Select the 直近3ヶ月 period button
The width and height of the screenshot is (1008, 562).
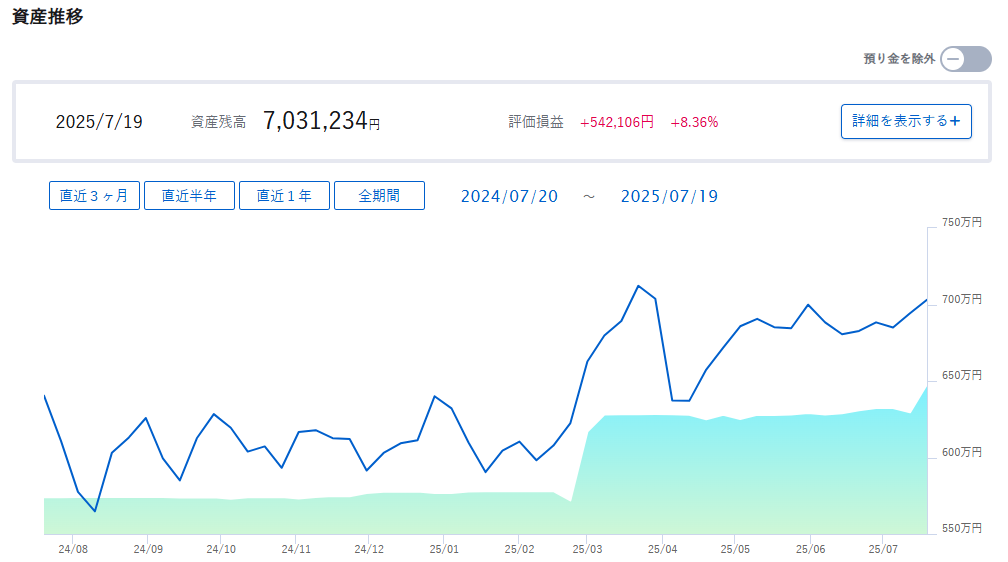(94, 195)
